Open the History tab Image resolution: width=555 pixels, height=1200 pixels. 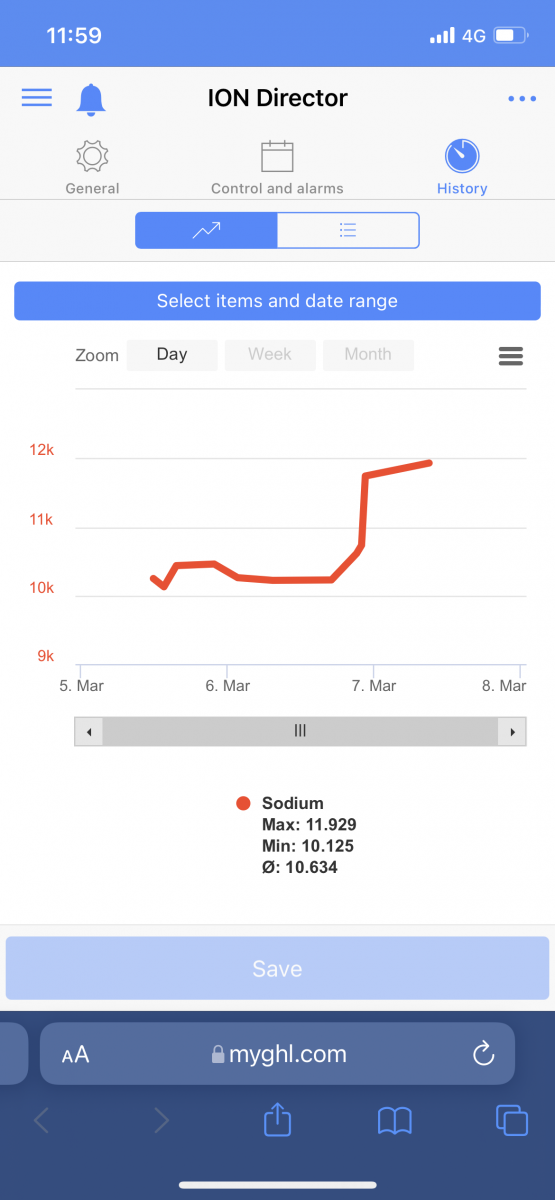462,168
